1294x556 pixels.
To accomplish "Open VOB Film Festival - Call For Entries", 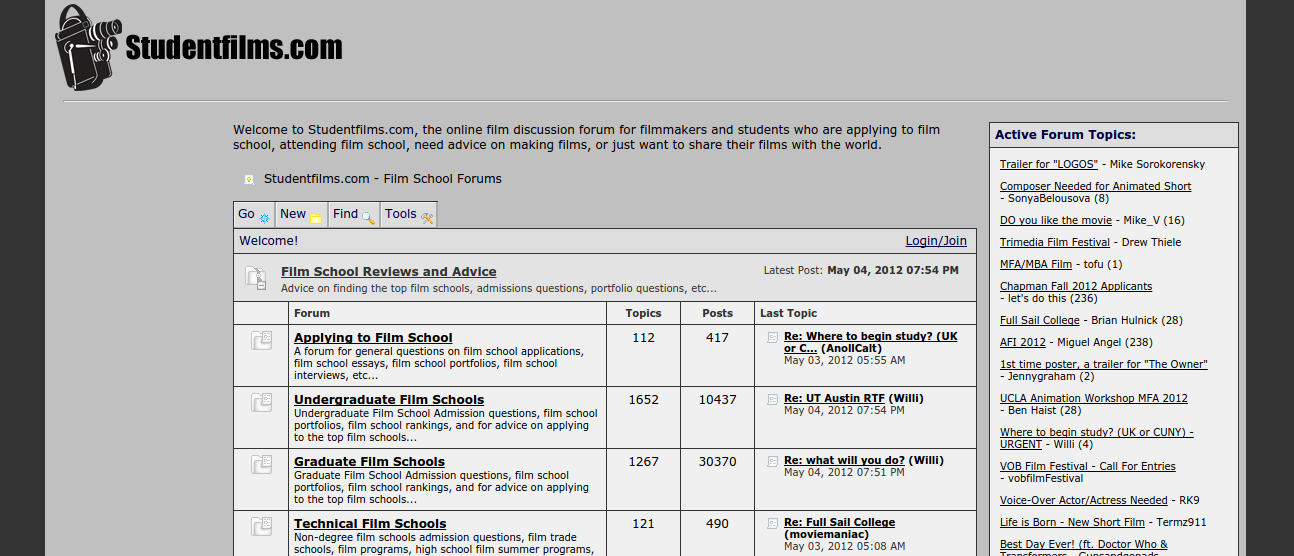I will point(1088,466).
